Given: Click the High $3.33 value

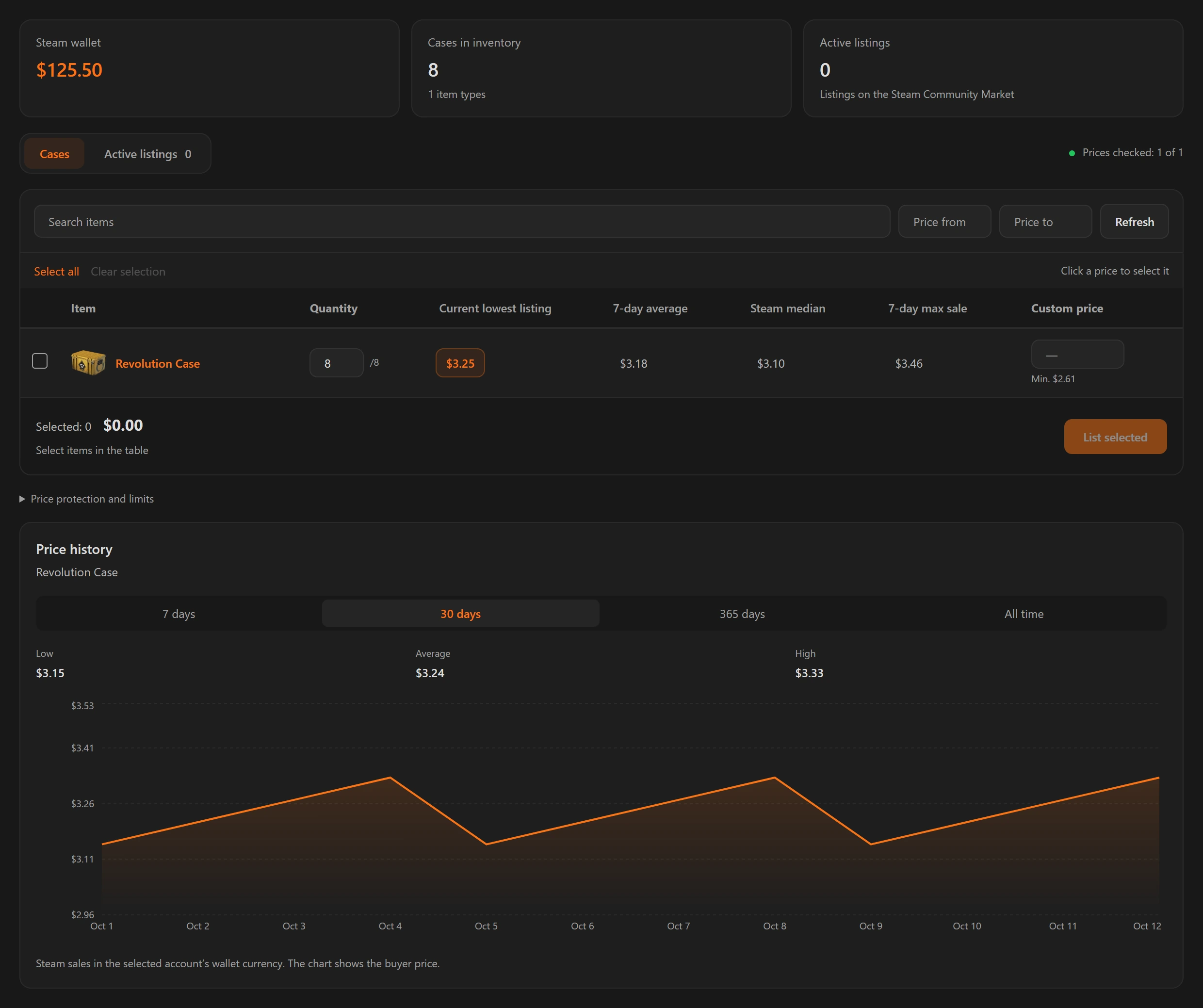Looking at the screenshot, I should point(809,673).
